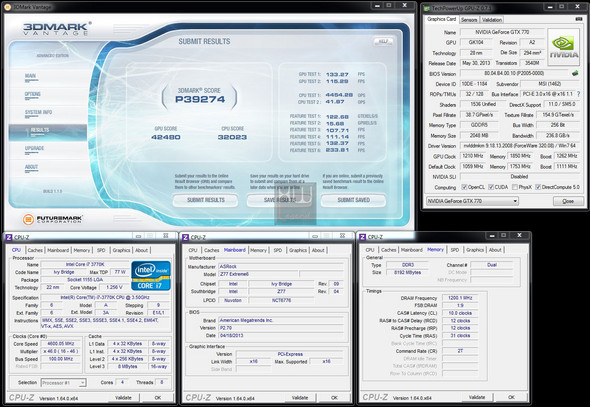590x407 pixels.
Task: Click the middle CPU-Z window's title icon
Action: [x=186, y=237]
